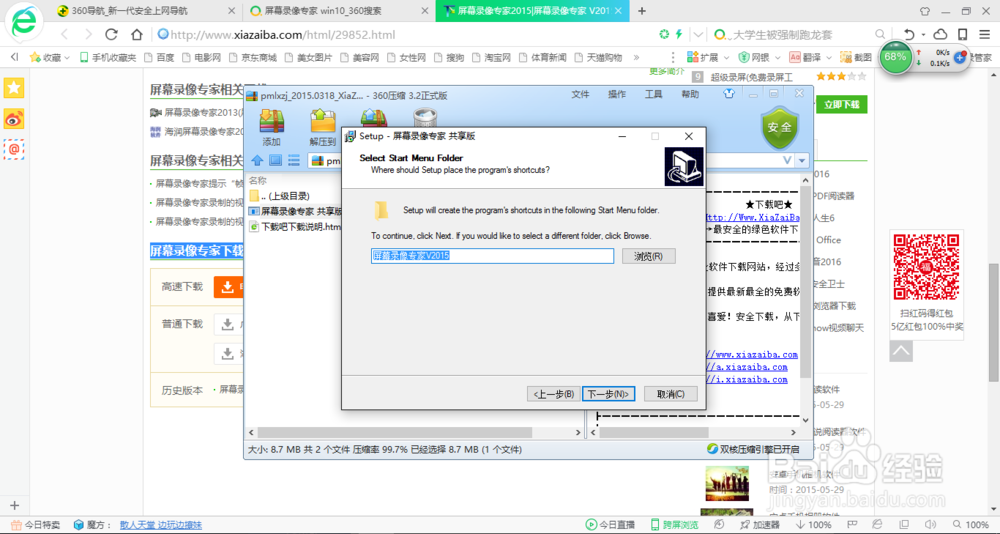Open the 文件 menu in 360压缩

tap(580, 94)
